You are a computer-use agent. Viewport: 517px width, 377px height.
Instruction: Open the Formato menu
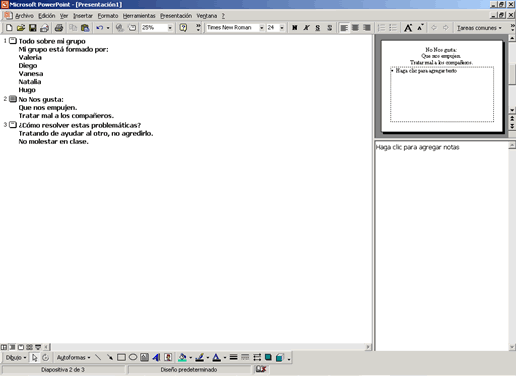pos(108,16)
